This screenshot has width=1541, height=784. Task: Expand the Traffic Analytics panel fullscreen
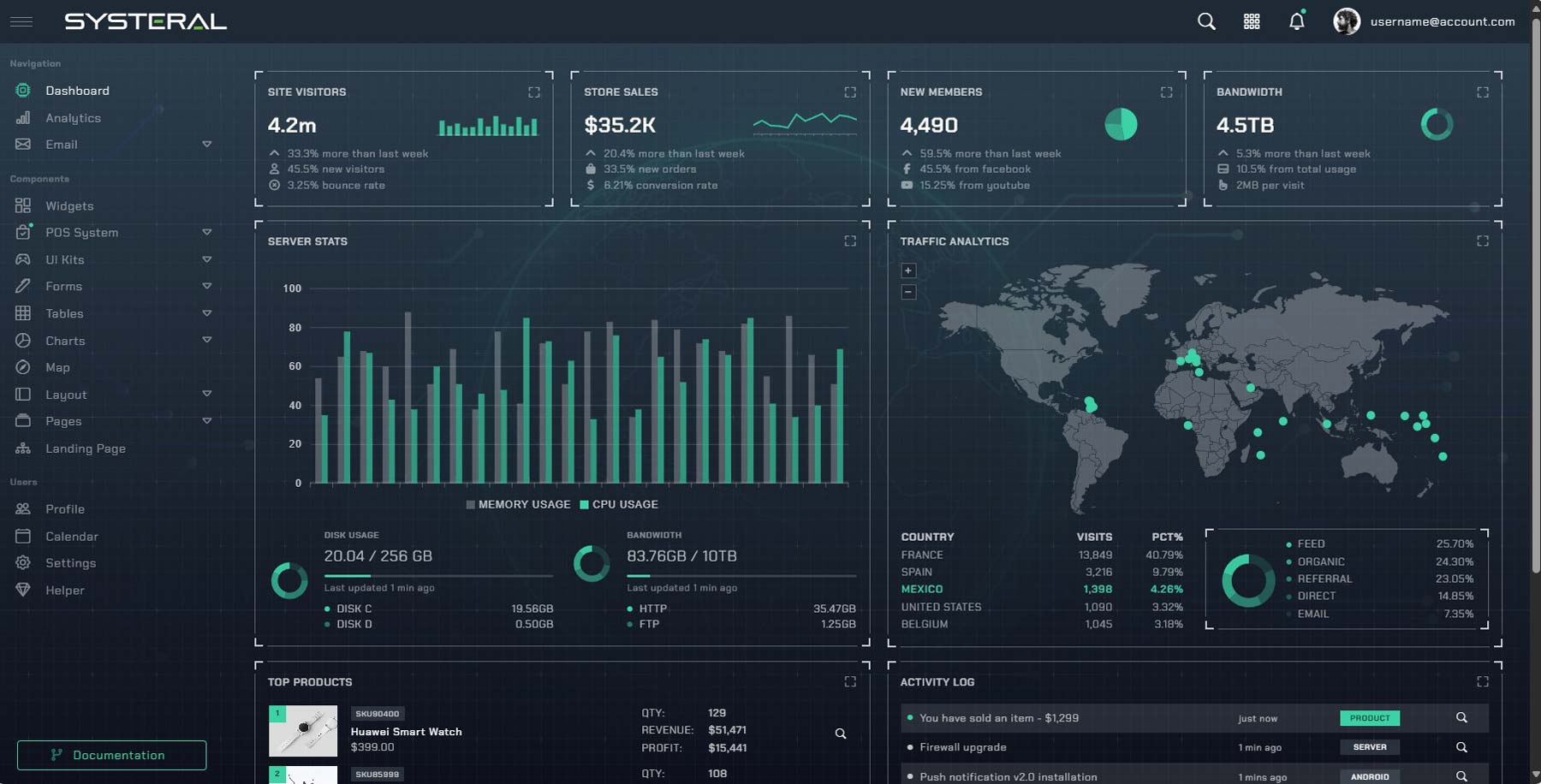(1483, 241)
